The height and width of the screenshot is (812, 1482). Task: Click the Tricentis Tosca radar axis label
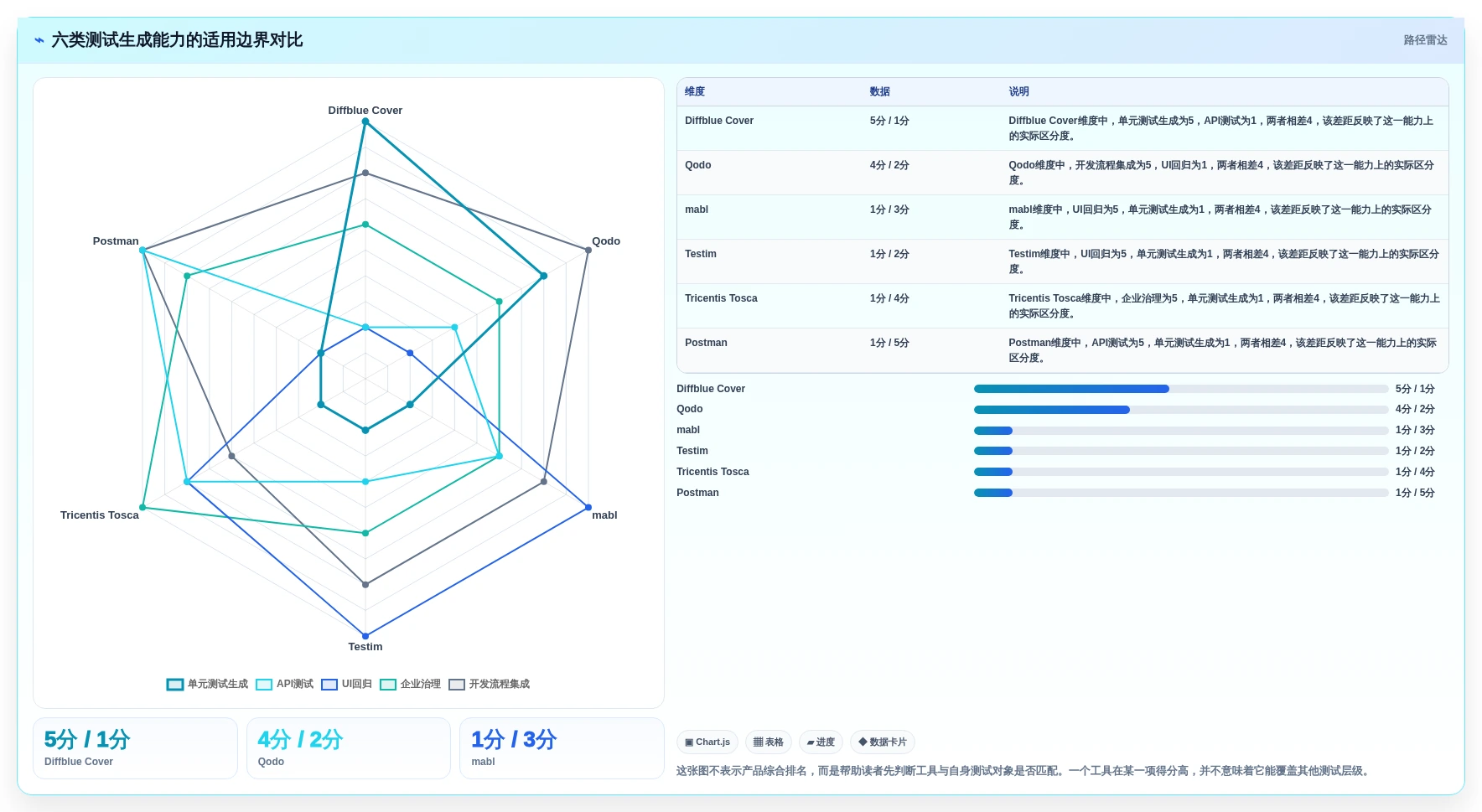click(x=100, y=515)
